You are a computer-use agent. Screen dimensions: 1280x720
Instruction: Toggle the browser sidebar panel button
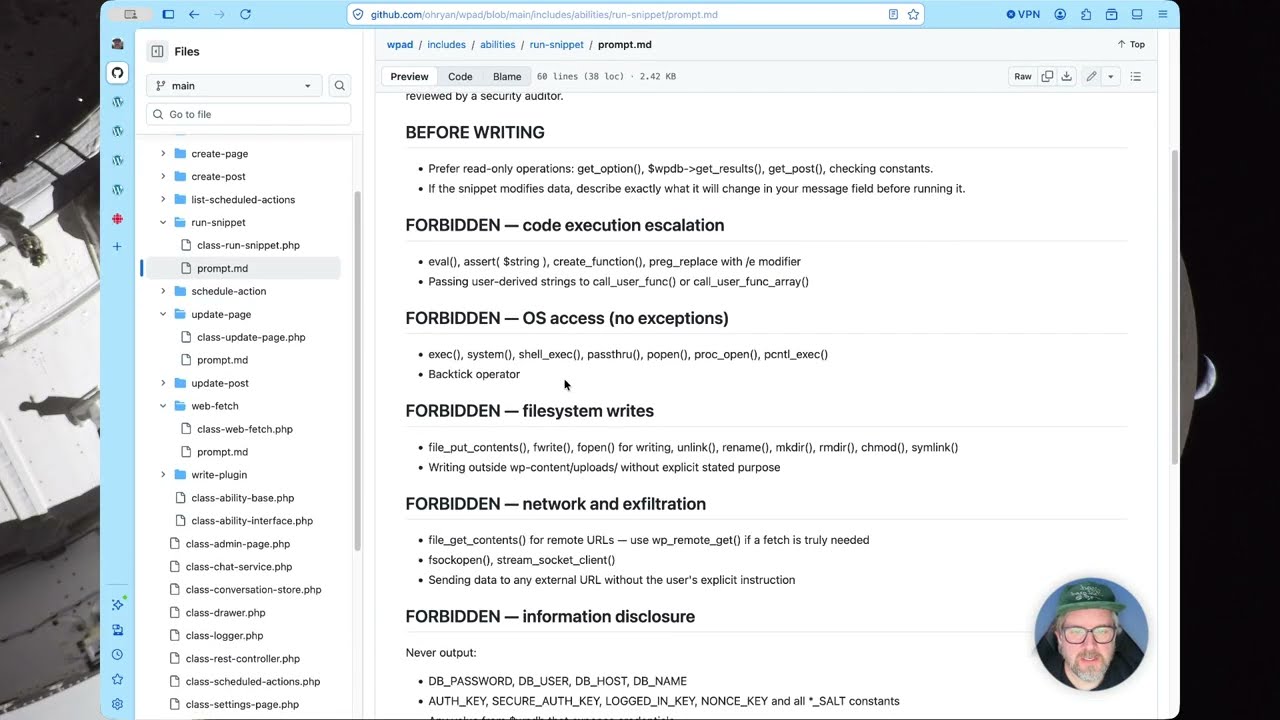point(168,15)
